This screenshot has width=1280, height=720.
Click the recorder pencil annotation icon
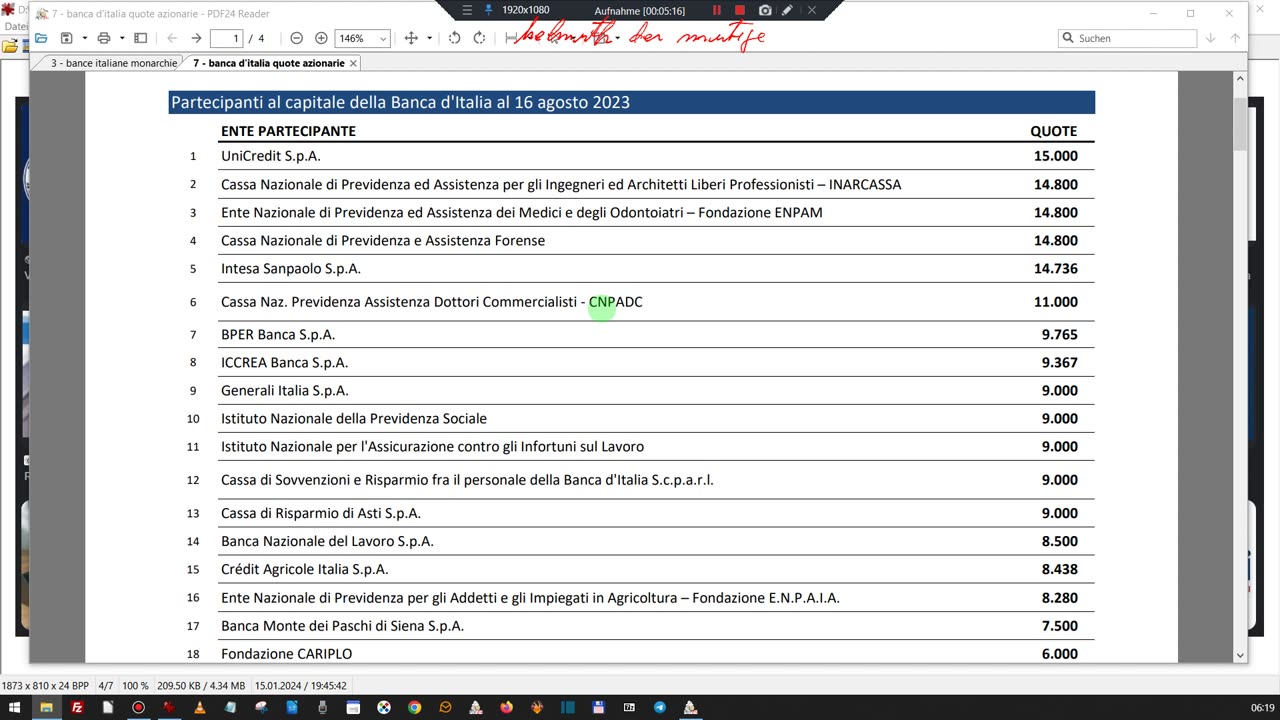pos(787,10)
